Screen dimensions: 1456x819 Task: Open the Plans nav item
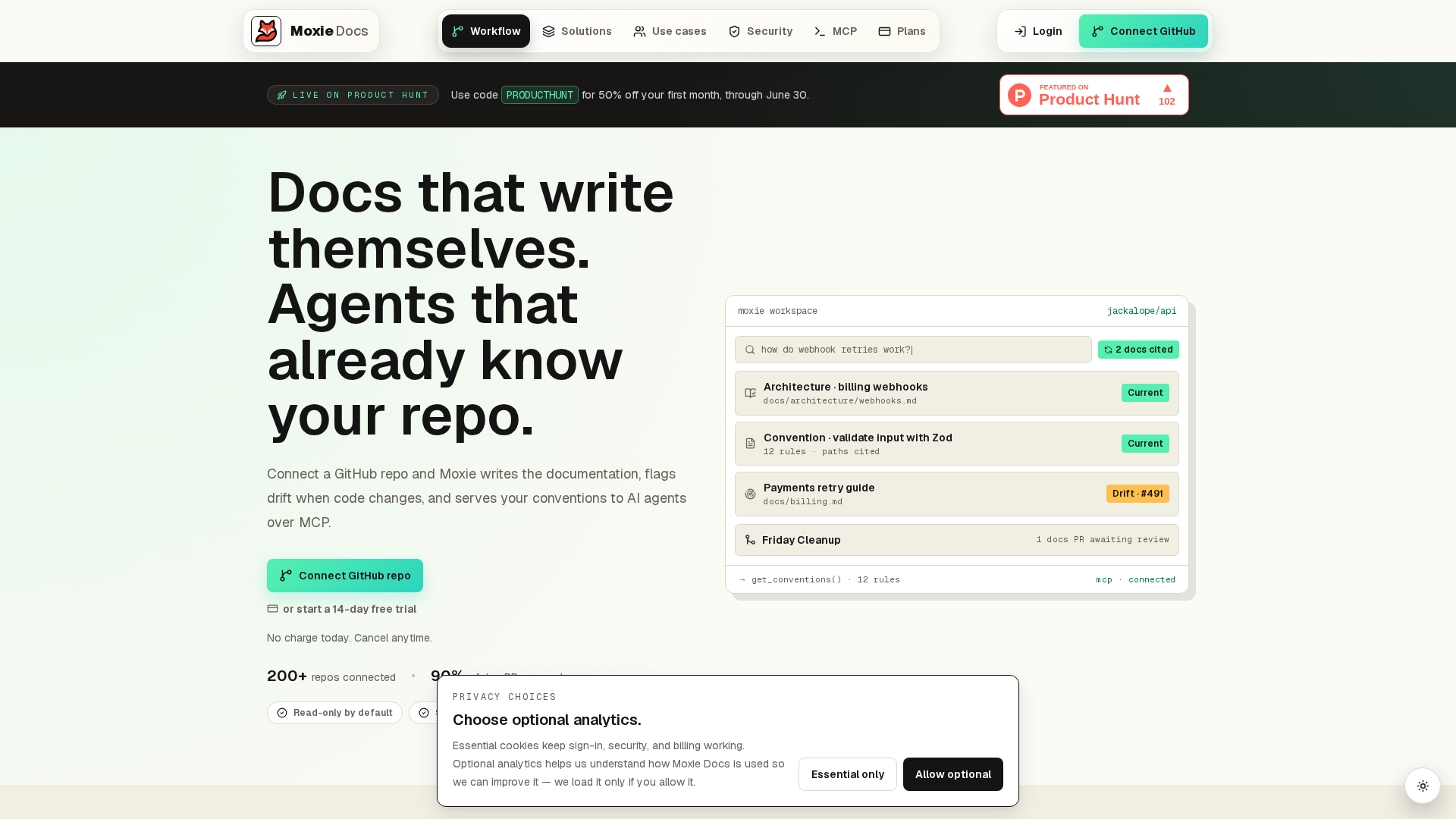click(902, 31)
